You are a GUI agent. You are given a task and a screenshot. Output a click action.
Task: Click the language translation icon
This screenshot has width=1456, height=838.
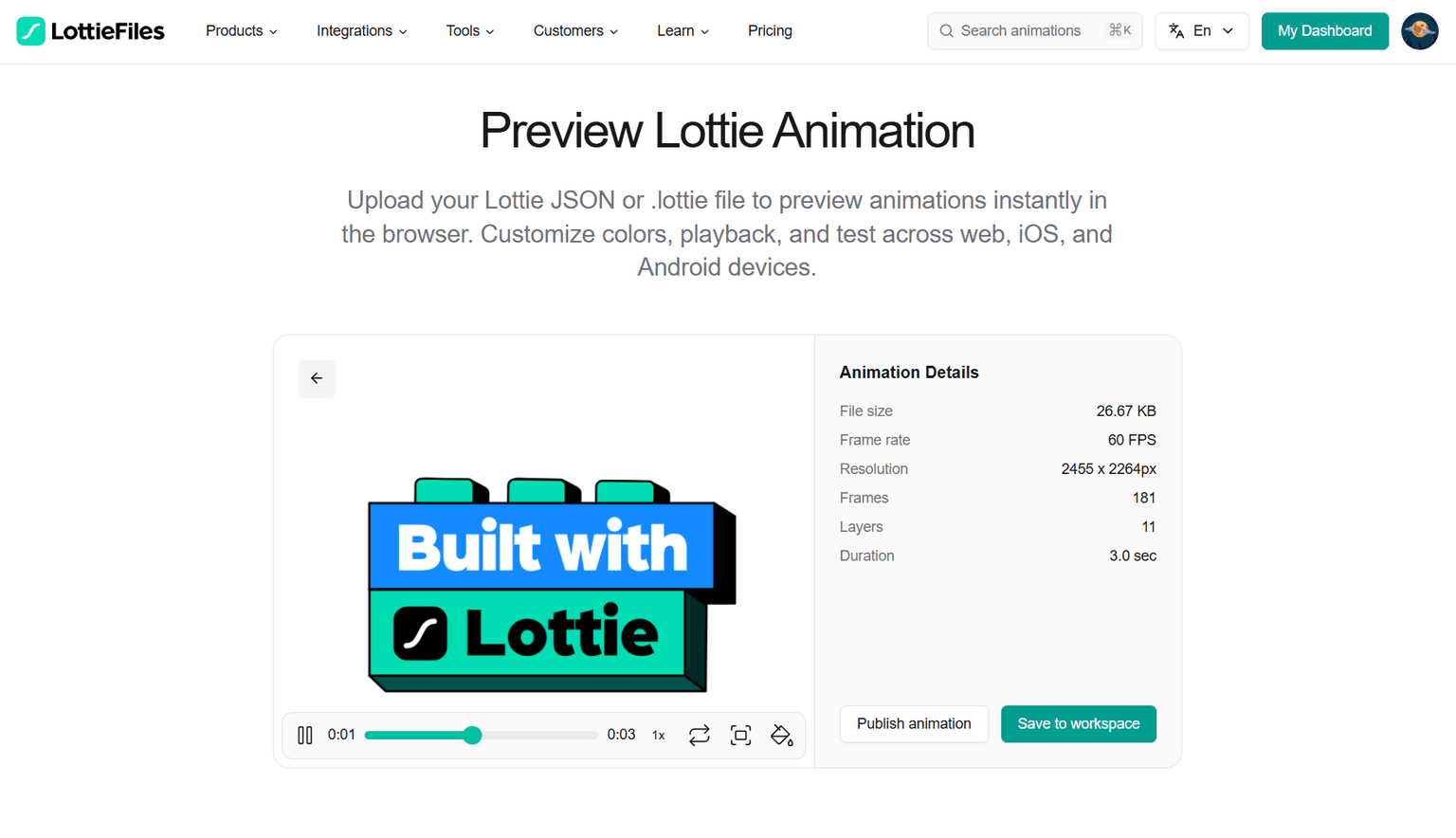pyautogui.click(x=1176, y=31)
